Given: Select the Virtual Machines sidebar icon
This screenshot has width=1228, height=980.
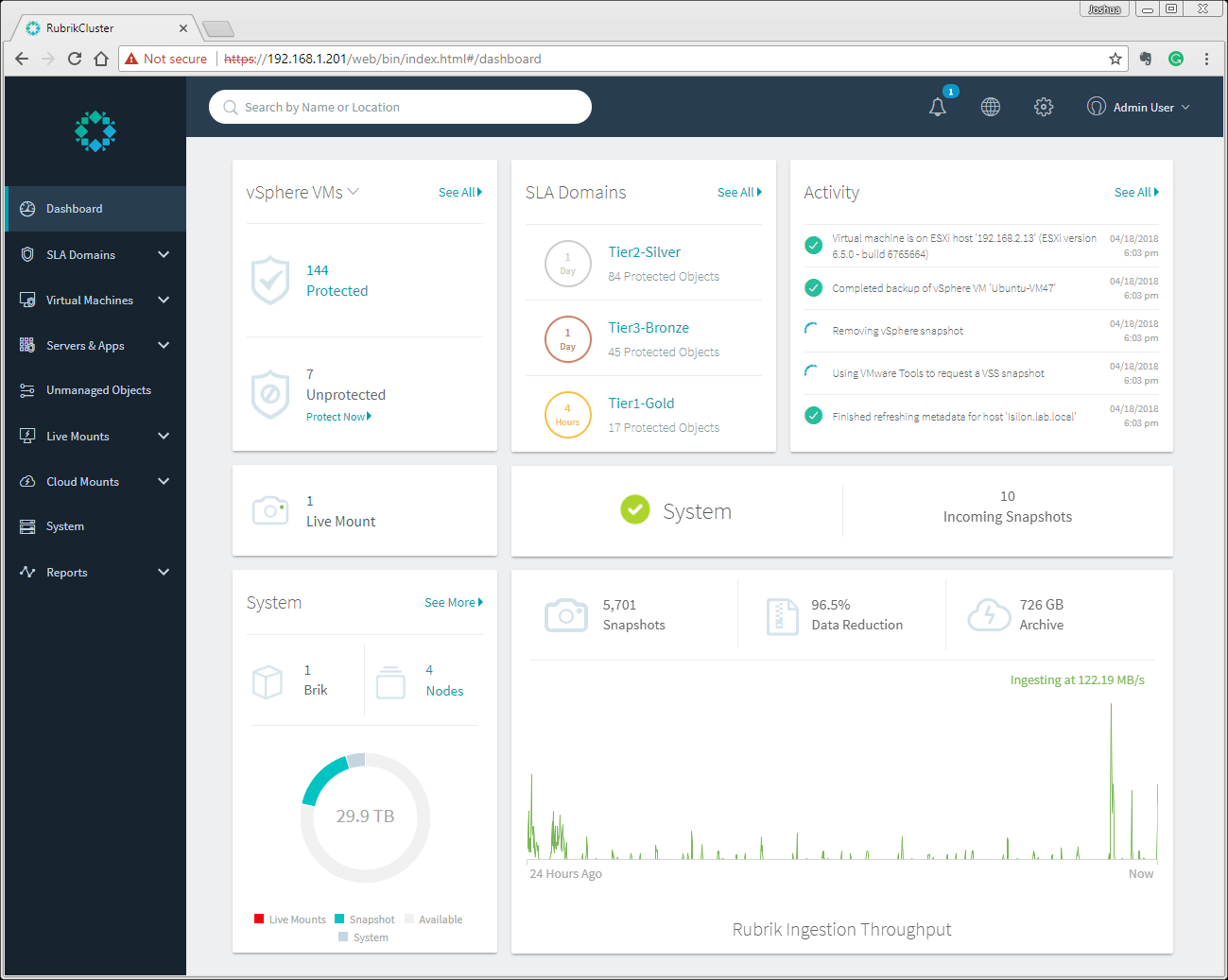Looking at the screenshot, I should click(x=27, y=300).
